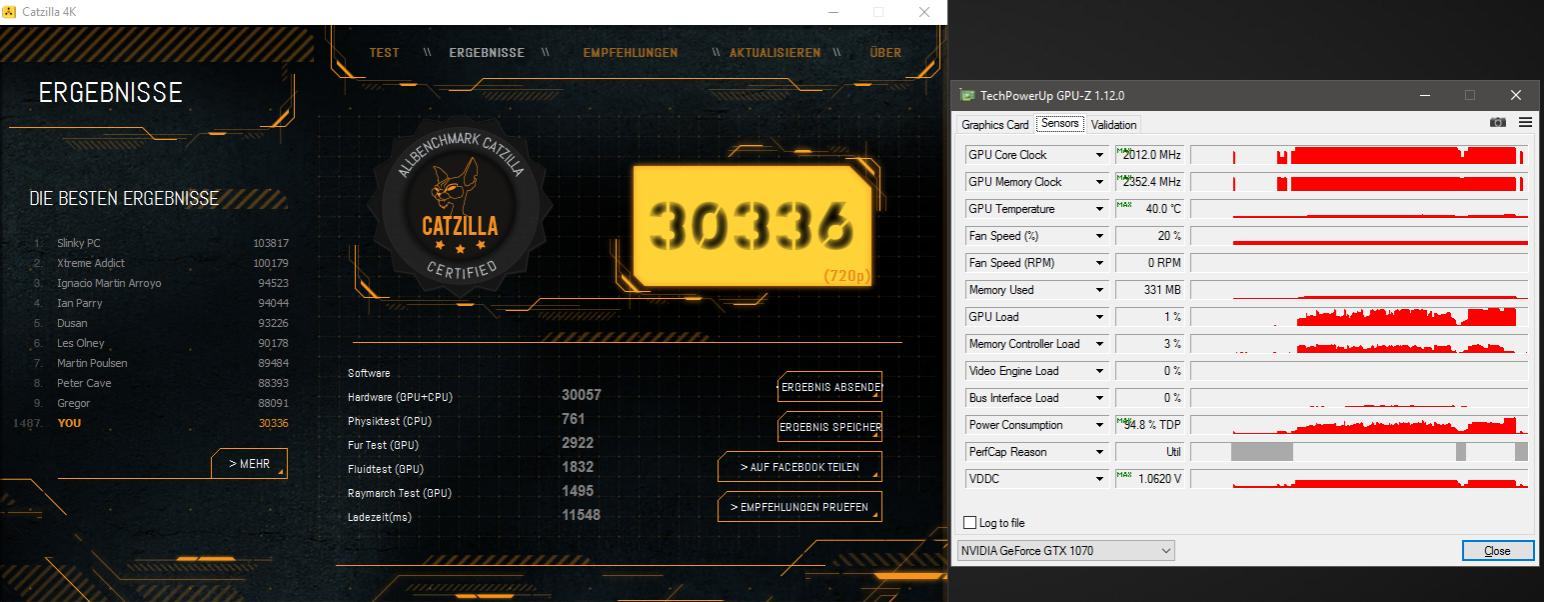This screenshot has height=602, width=1544.
Task: Select the Slinky PC leaderboard entry
Action: click(160, 243)
